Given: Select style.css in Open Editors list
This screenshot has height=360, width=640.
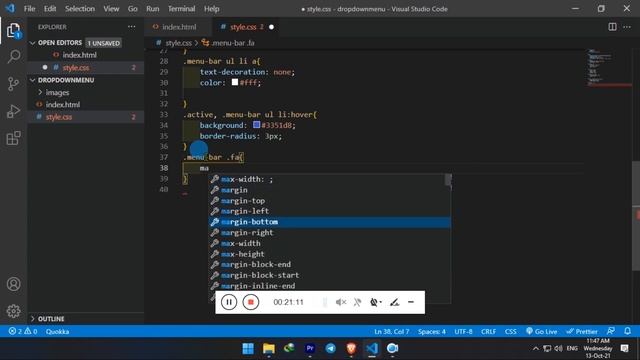Looking at the screenshot, I should [76, 68].
